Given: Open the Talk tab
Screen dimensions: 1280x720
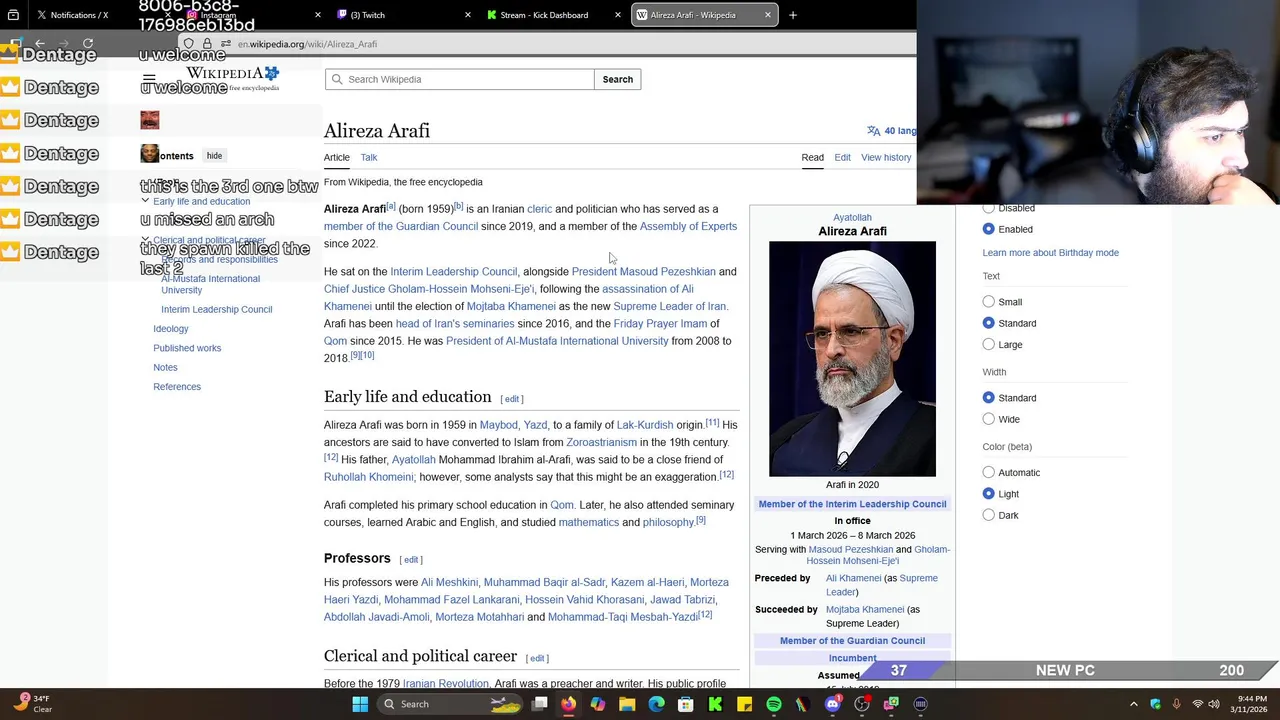Looking at the screenshot, I should click(x=369, y=157).
